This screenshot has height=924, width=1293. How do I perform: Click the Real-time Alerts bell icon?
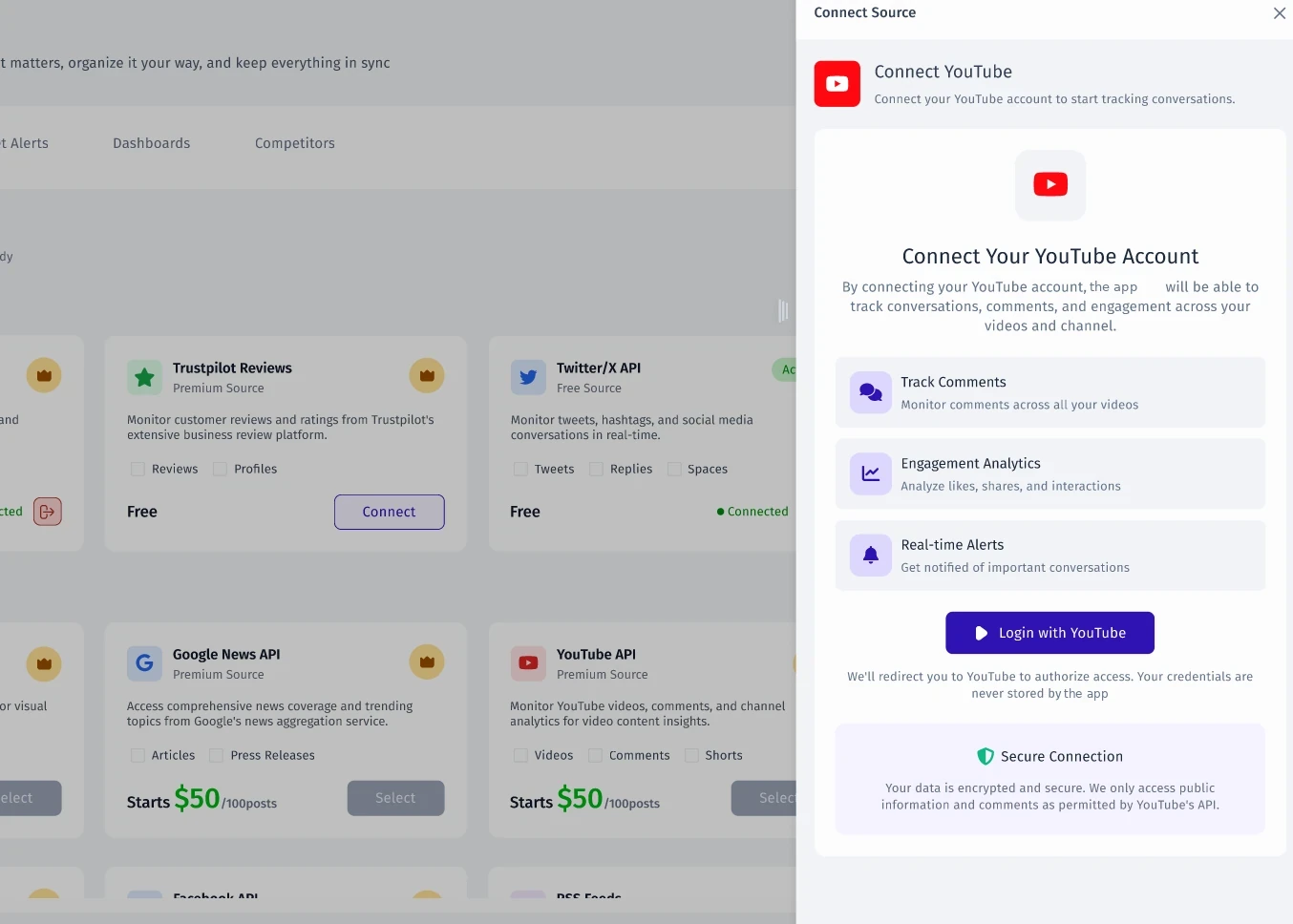point(871,555)
